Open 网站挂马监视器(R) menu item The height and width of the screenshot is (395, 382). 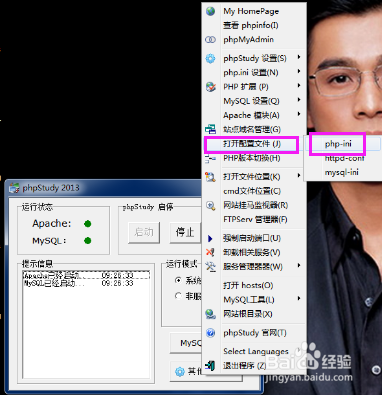pos(255,205)
